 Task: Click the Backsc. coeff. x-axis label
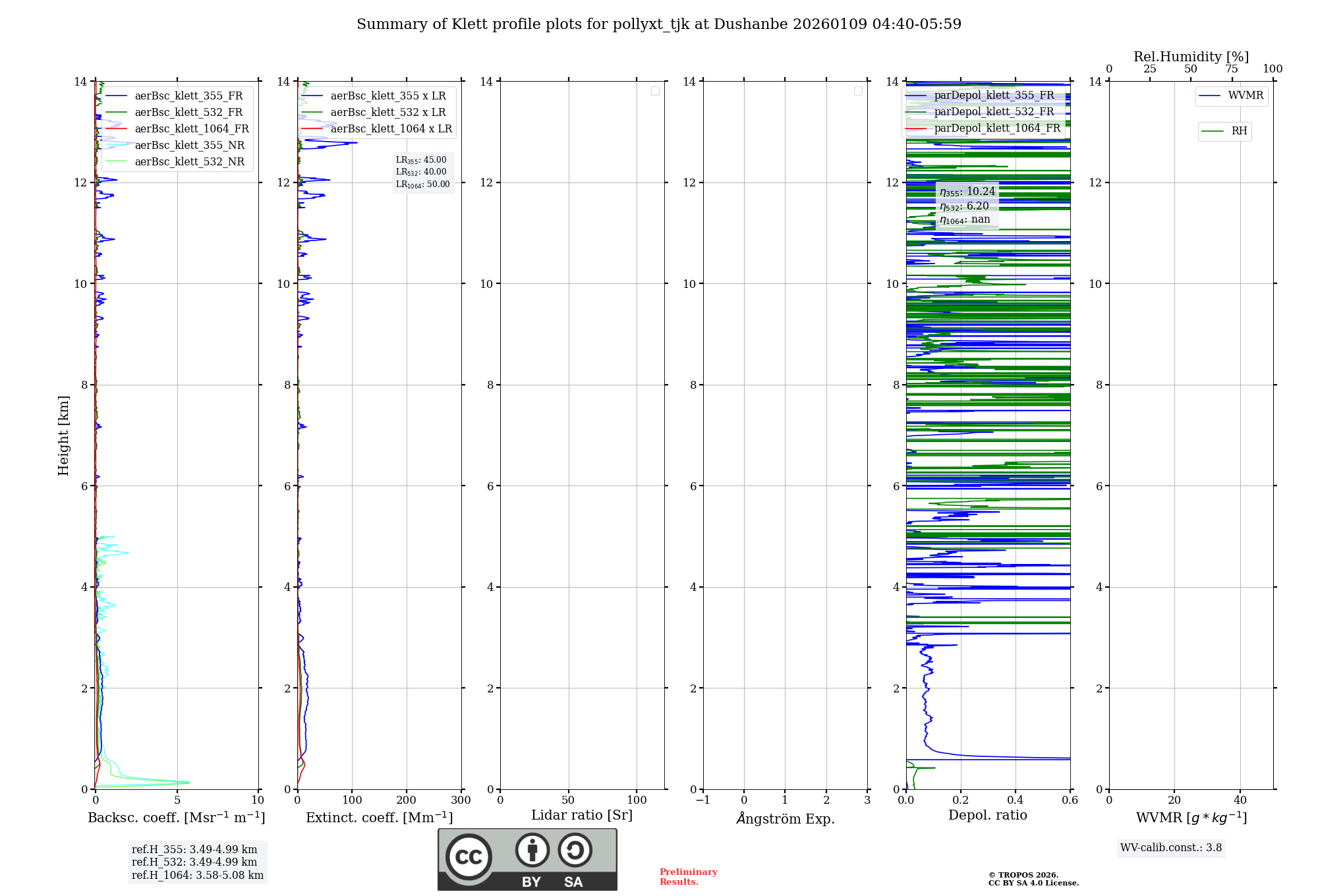[x=176, y=818]
